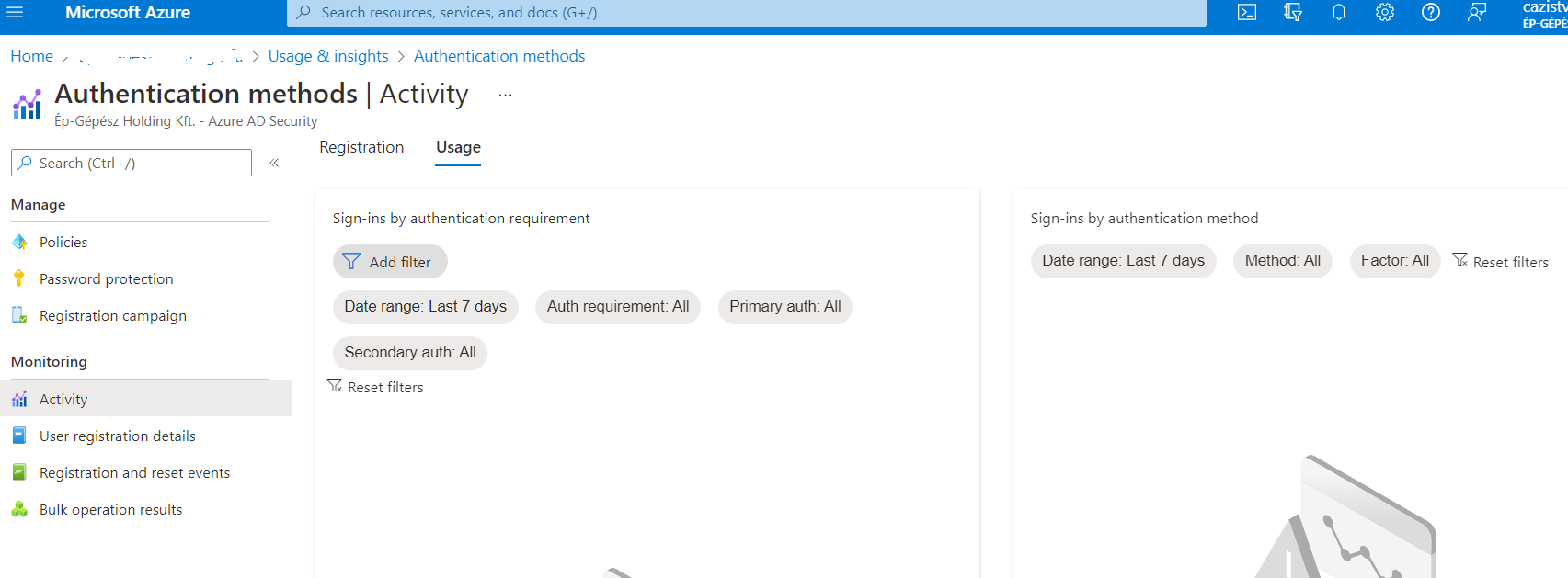The height and width of the screenshot is (578, 1568).
Task: Open Primary auth: All filter
Action: coord(785,307)
